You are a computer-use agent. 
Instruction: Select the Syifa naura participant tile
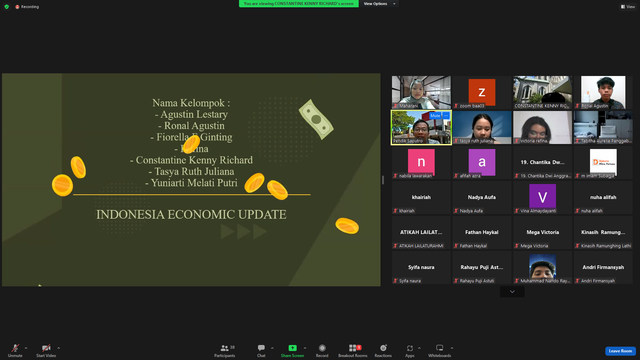point(421,268)
